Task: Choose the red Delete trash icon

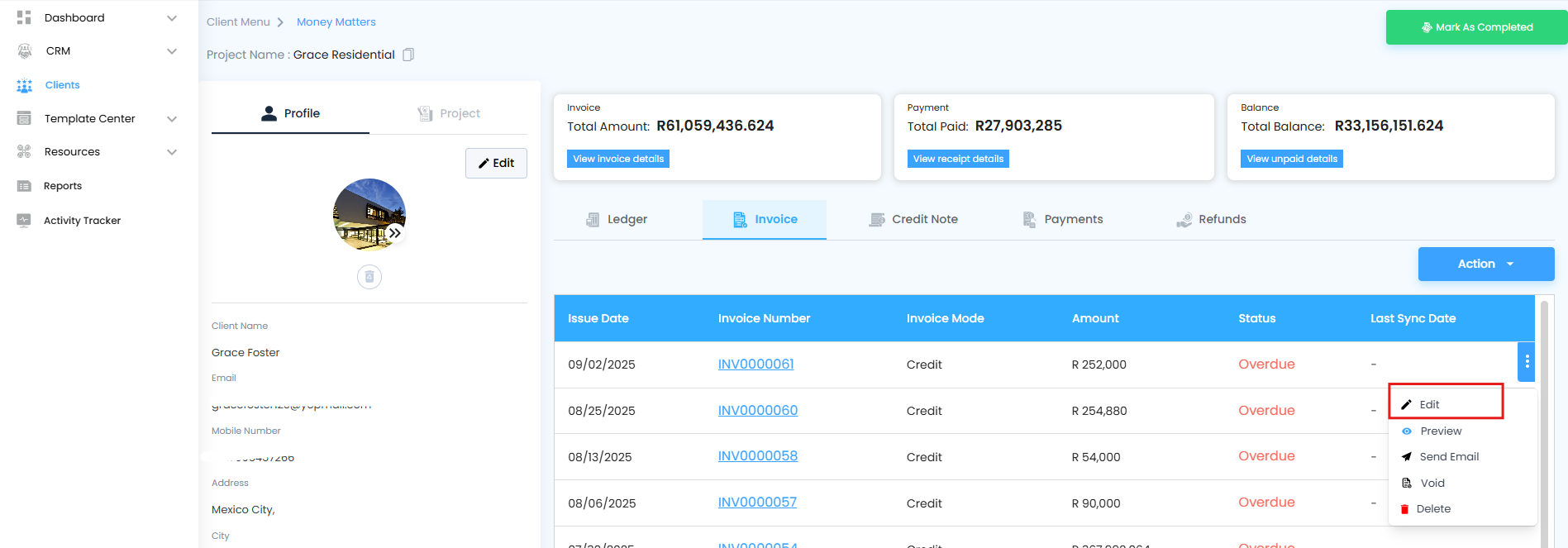Action: [x=1404, y=509]
